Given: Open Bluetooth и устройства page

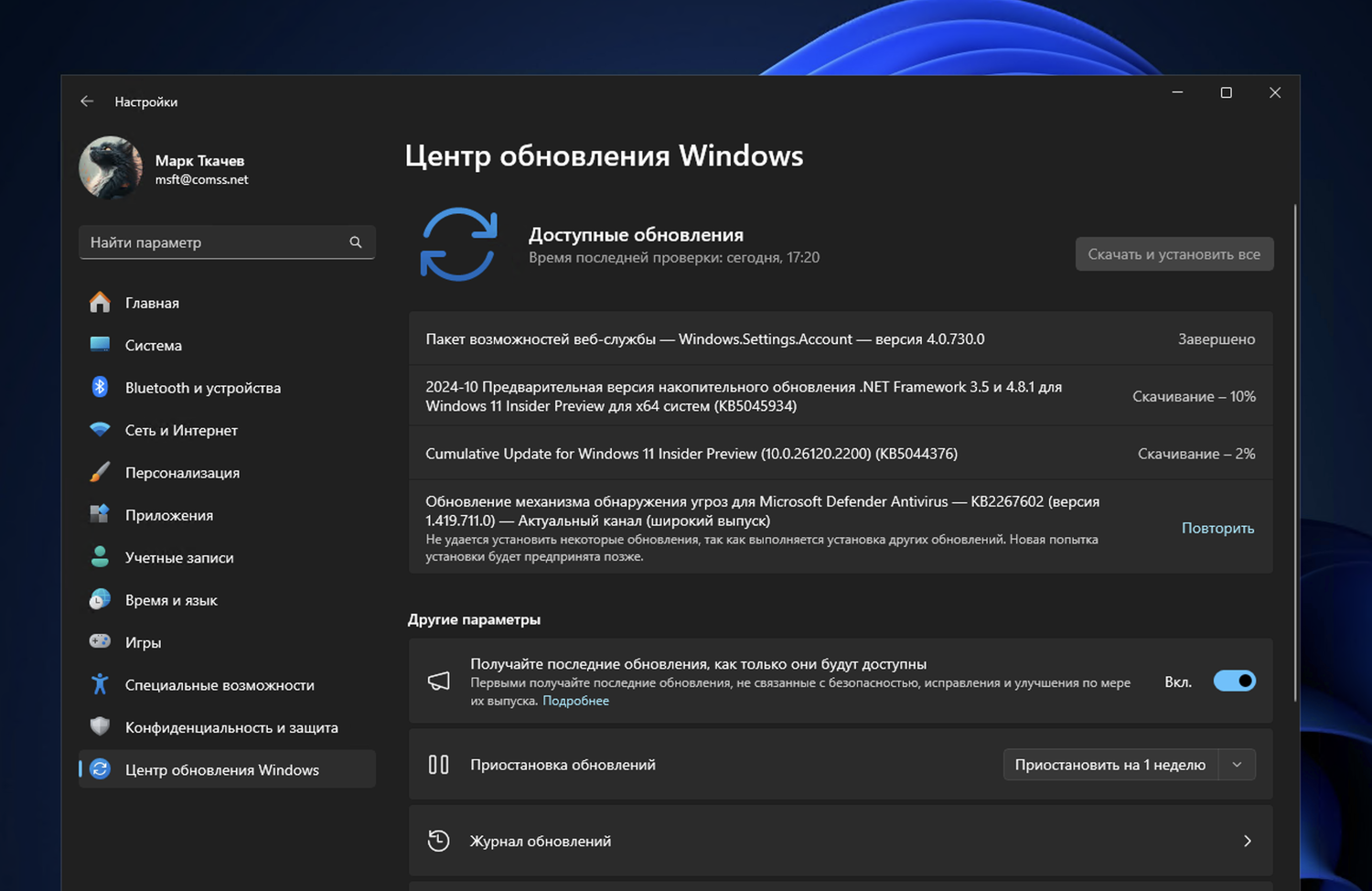Looking at the screenshot, I should (227, 388).
